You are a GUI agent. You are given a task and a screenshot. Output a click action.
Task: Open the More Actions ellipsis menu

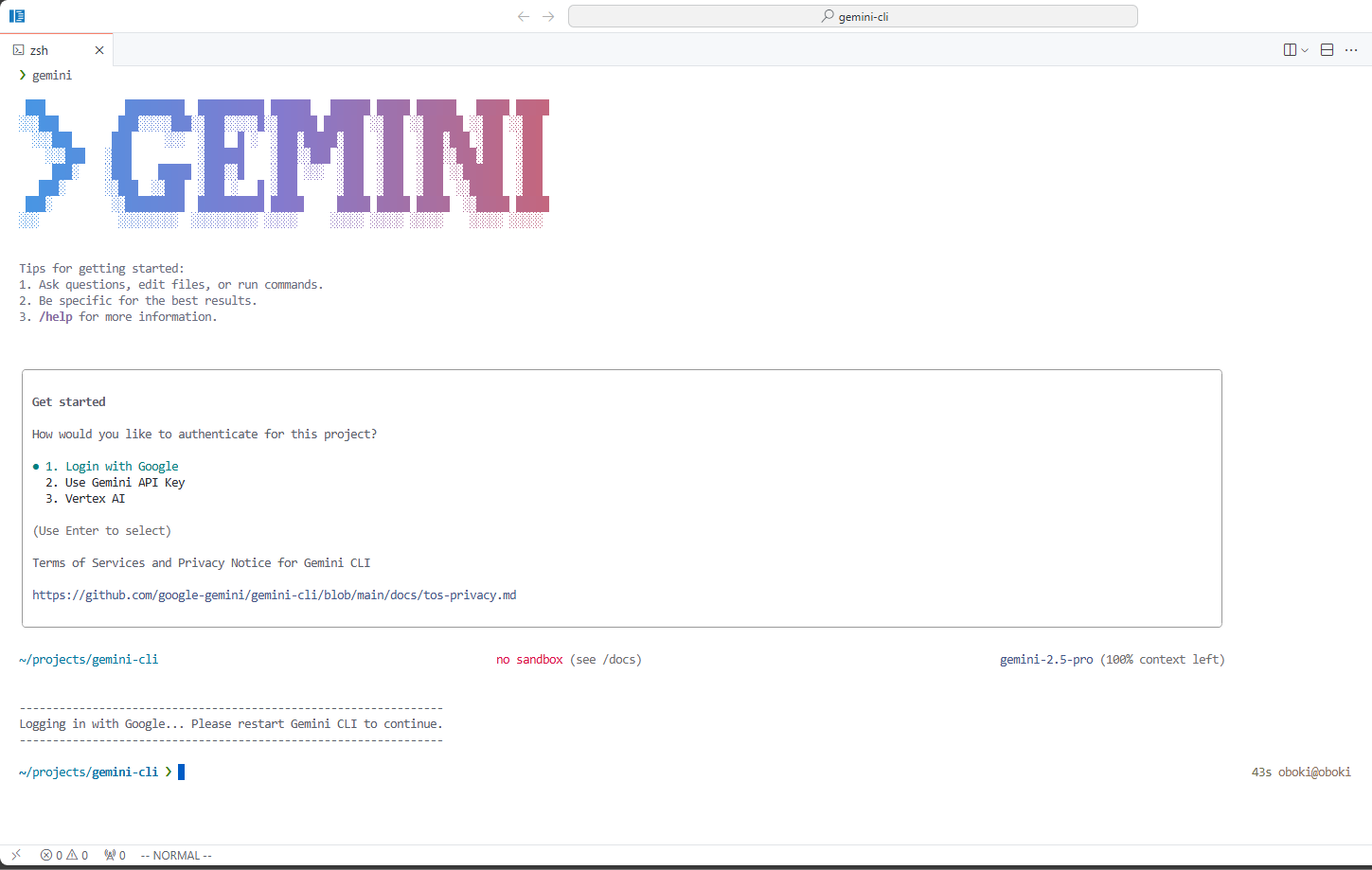coord(1351,50)
